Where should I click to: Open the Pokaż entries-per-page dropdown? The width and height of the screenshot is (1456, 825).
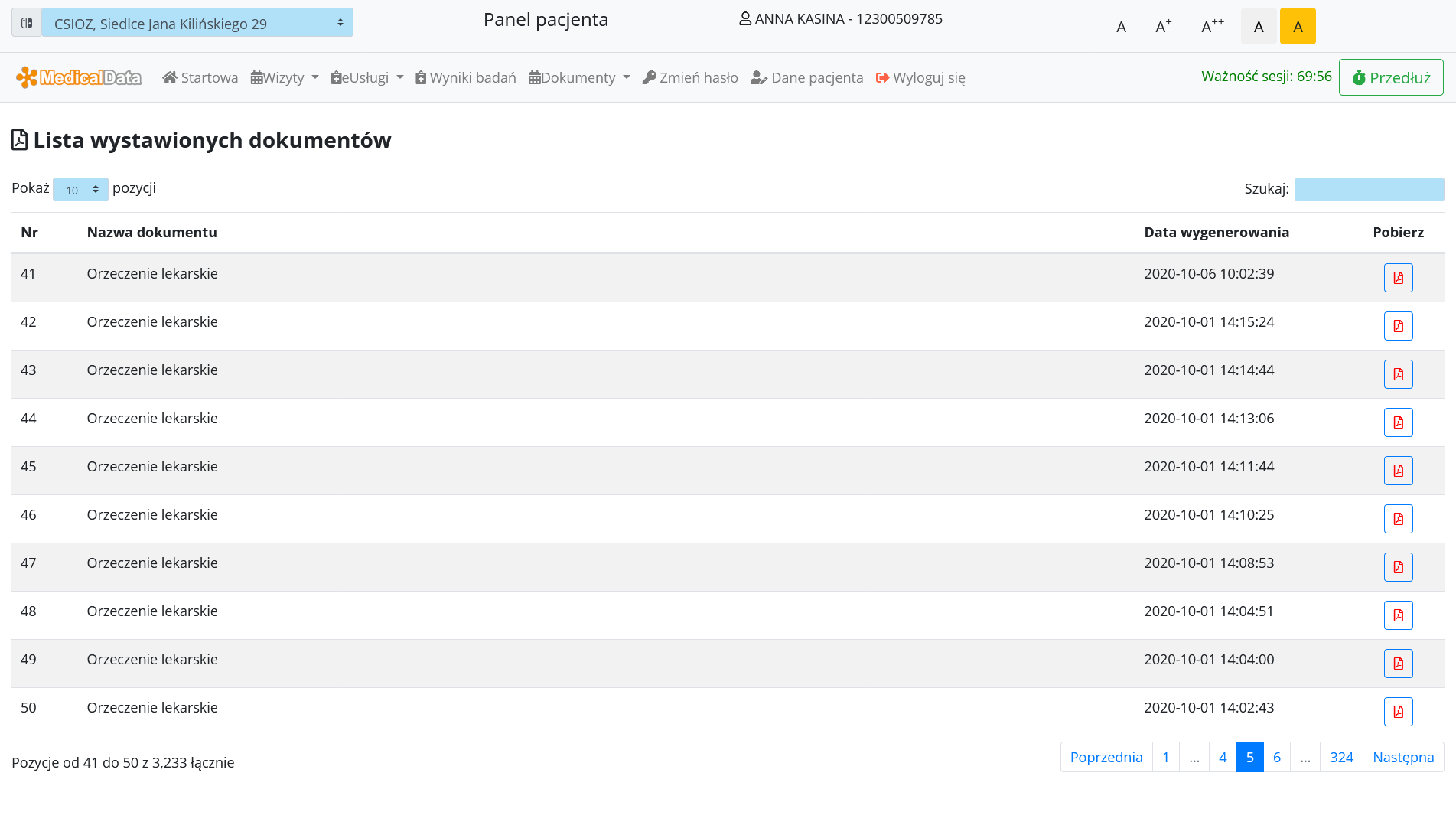tap(80, 190)
